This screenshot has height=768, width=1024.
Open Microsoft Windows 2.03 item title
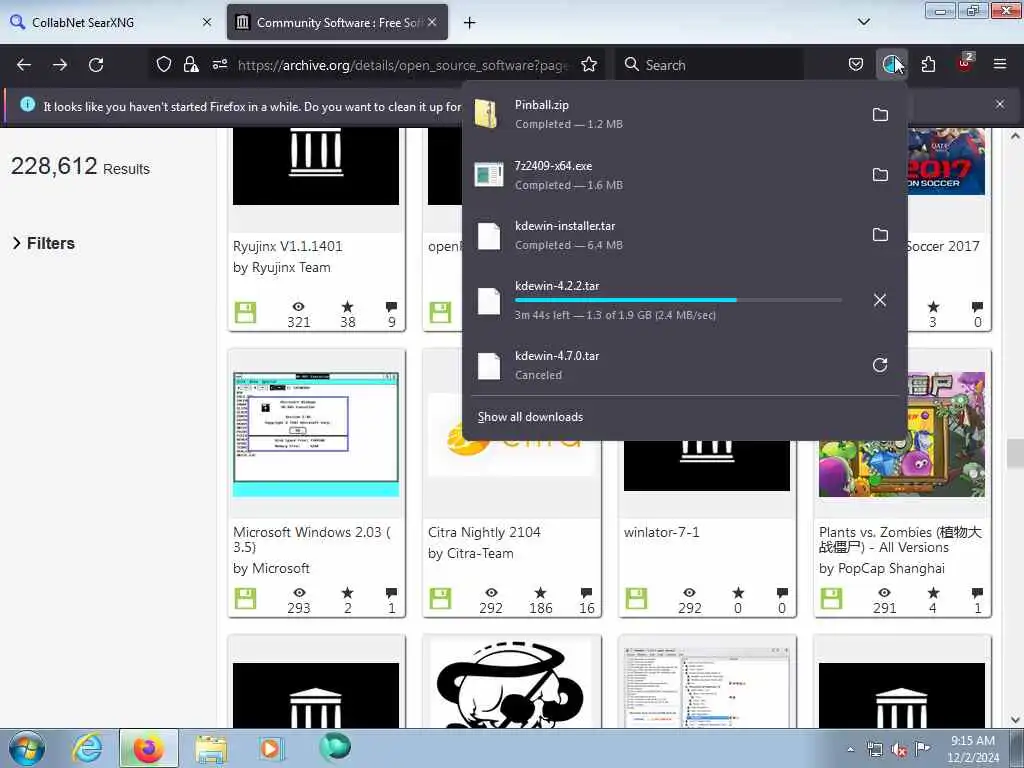tap(312, 539)
